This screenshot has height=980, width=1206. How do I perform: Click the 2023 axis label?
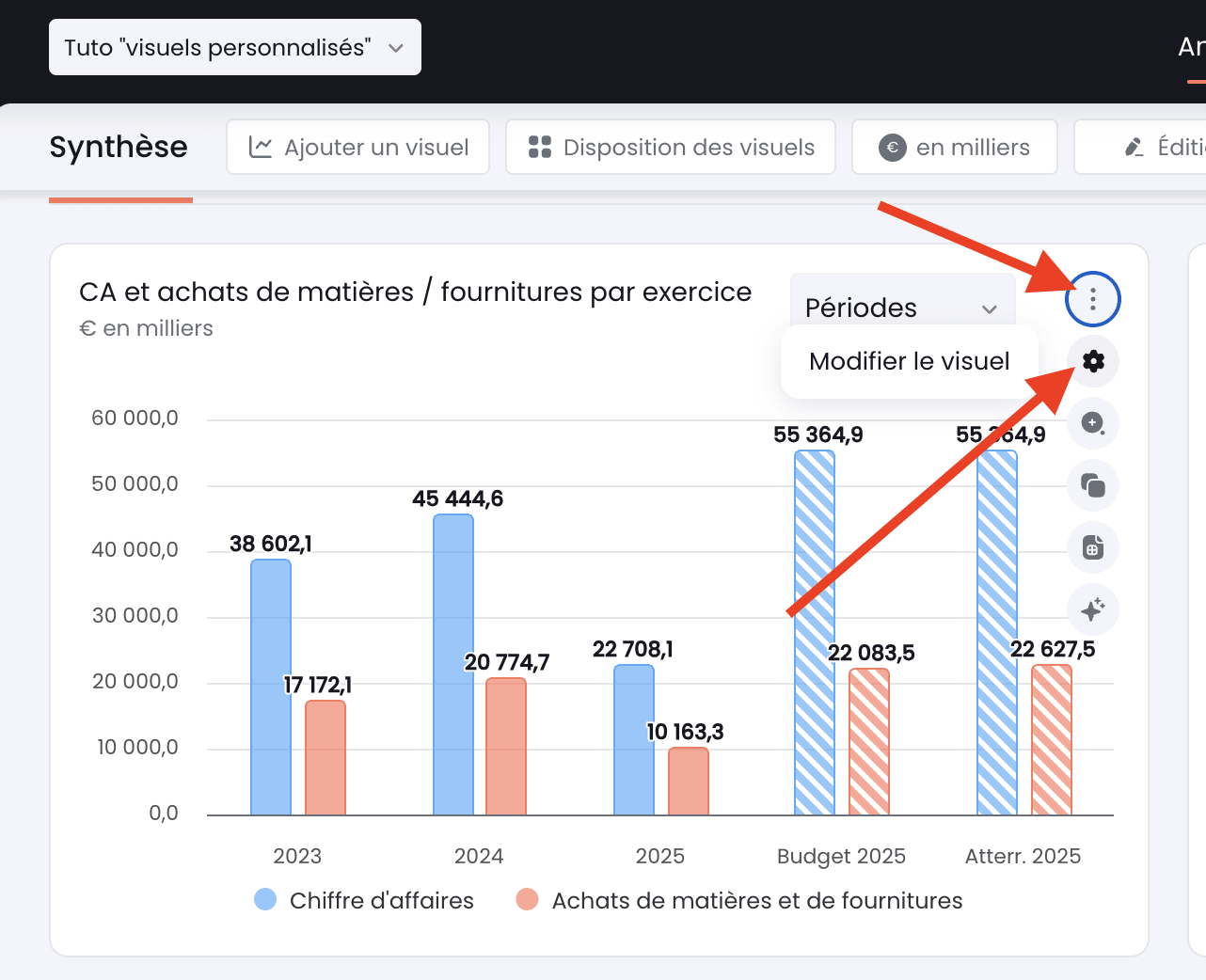coord(297,856)
